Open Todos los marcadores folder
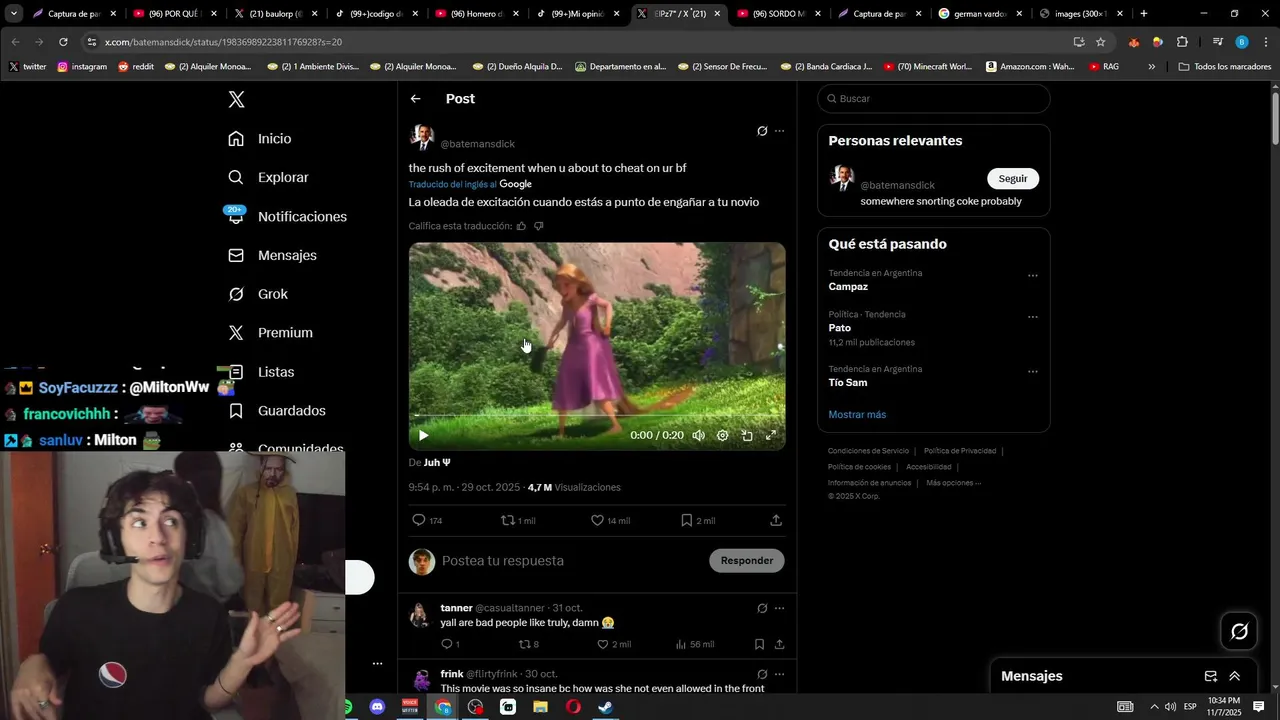Image resolution: width=1280 pixels, height=720 pixels. (1225, 66)
